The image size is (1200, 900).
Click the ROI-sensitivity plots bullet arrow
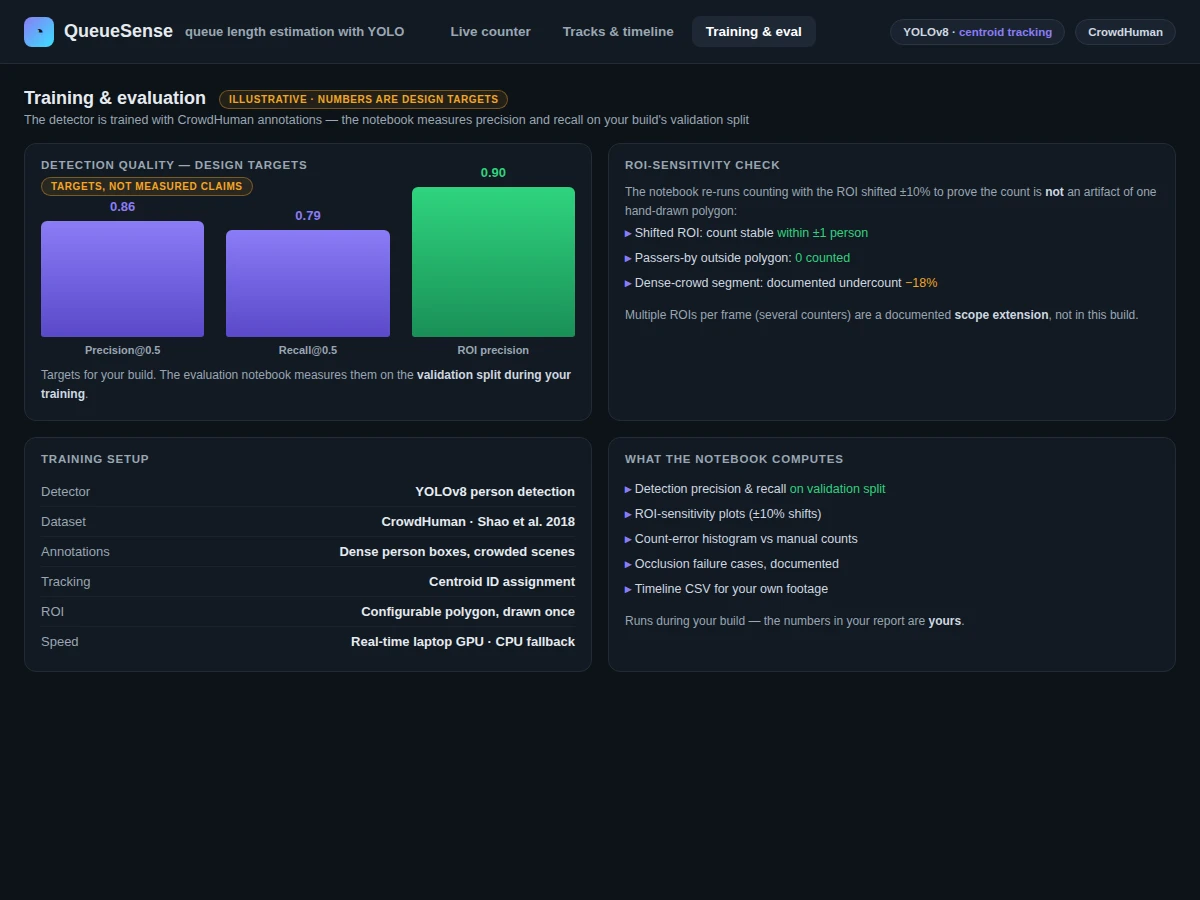tap(628, 514)
